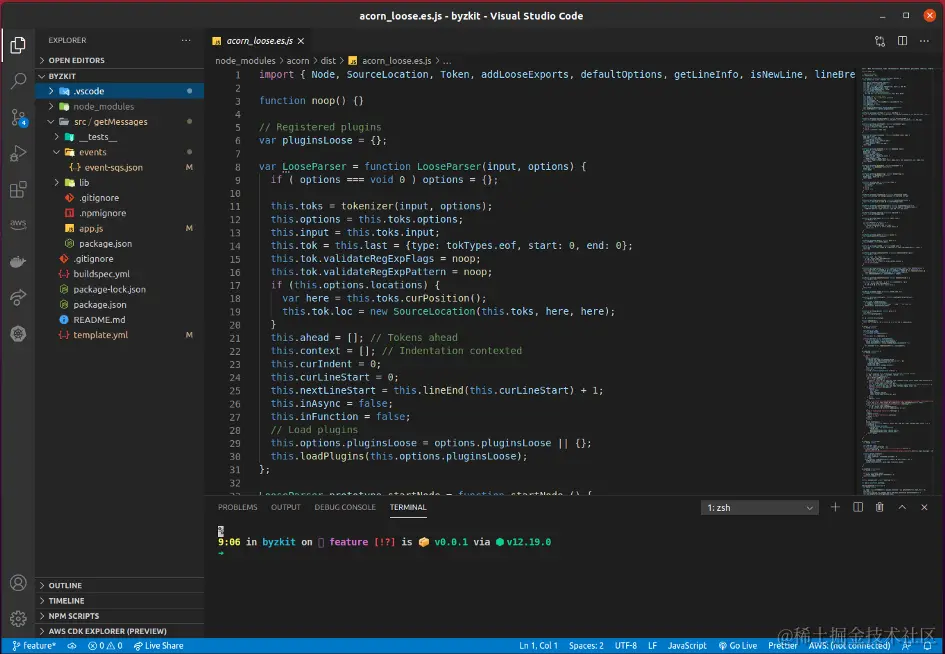Click the open changes compare icon

880,41
